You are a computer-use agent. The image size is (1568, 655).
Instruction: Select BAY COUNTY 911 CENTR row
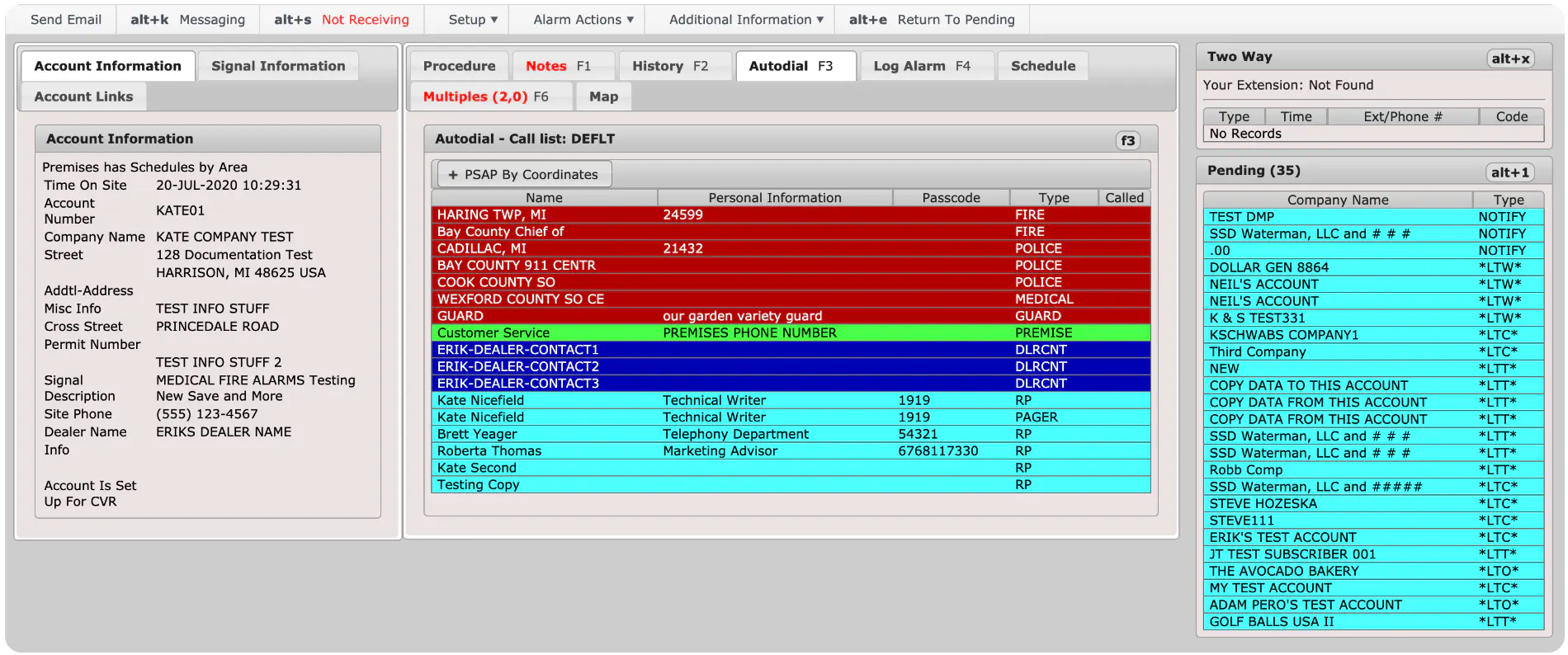tap(791, 266)
